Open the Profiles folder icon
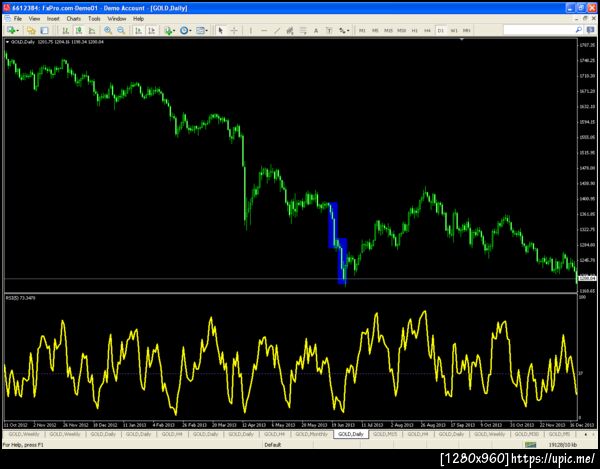The image size is (600, 469). pos(31,30)
